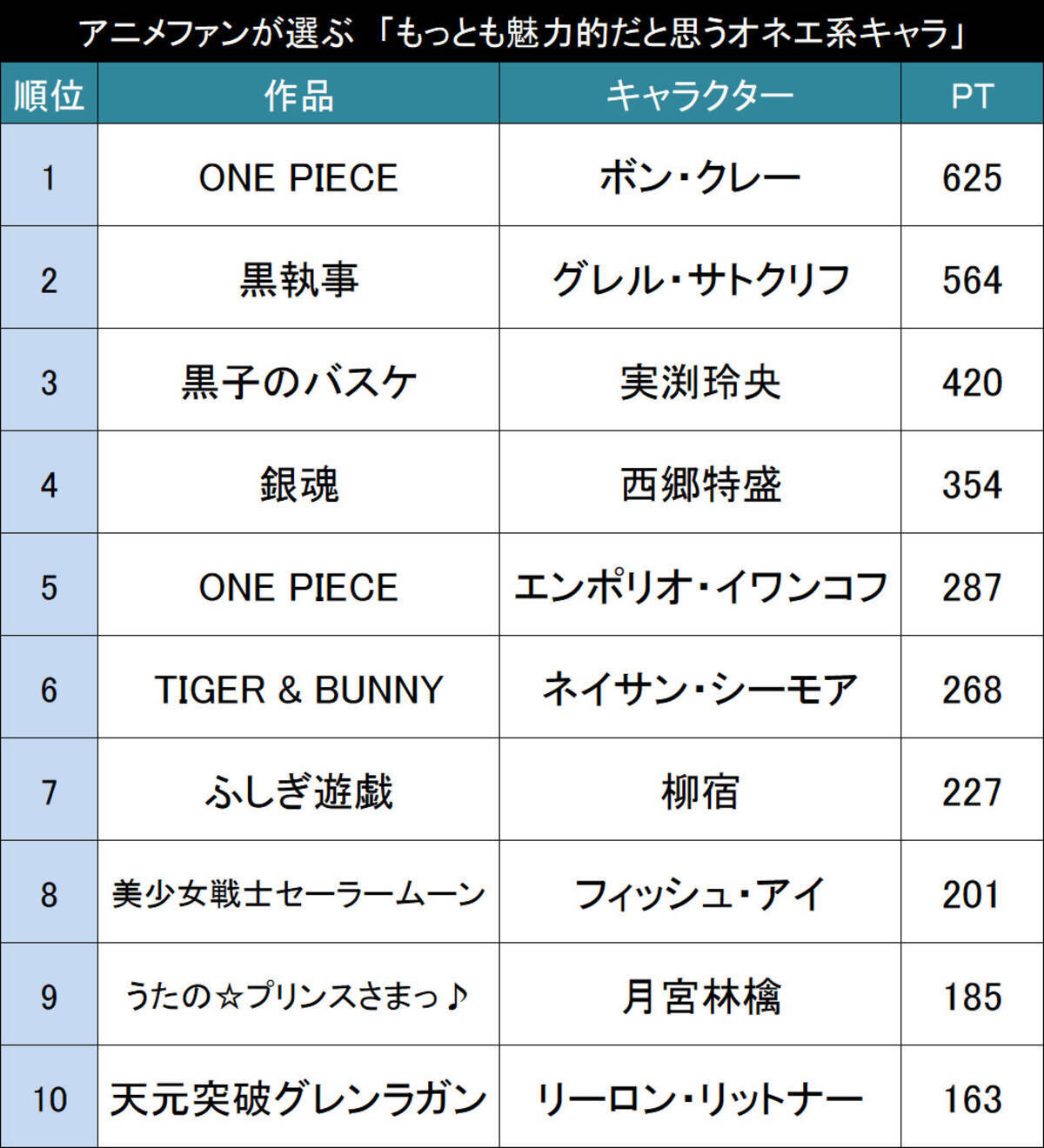The image size is (1044, 1148).
Task: Click the 西郷特盛 cell
Action: (x=700, y=483)
